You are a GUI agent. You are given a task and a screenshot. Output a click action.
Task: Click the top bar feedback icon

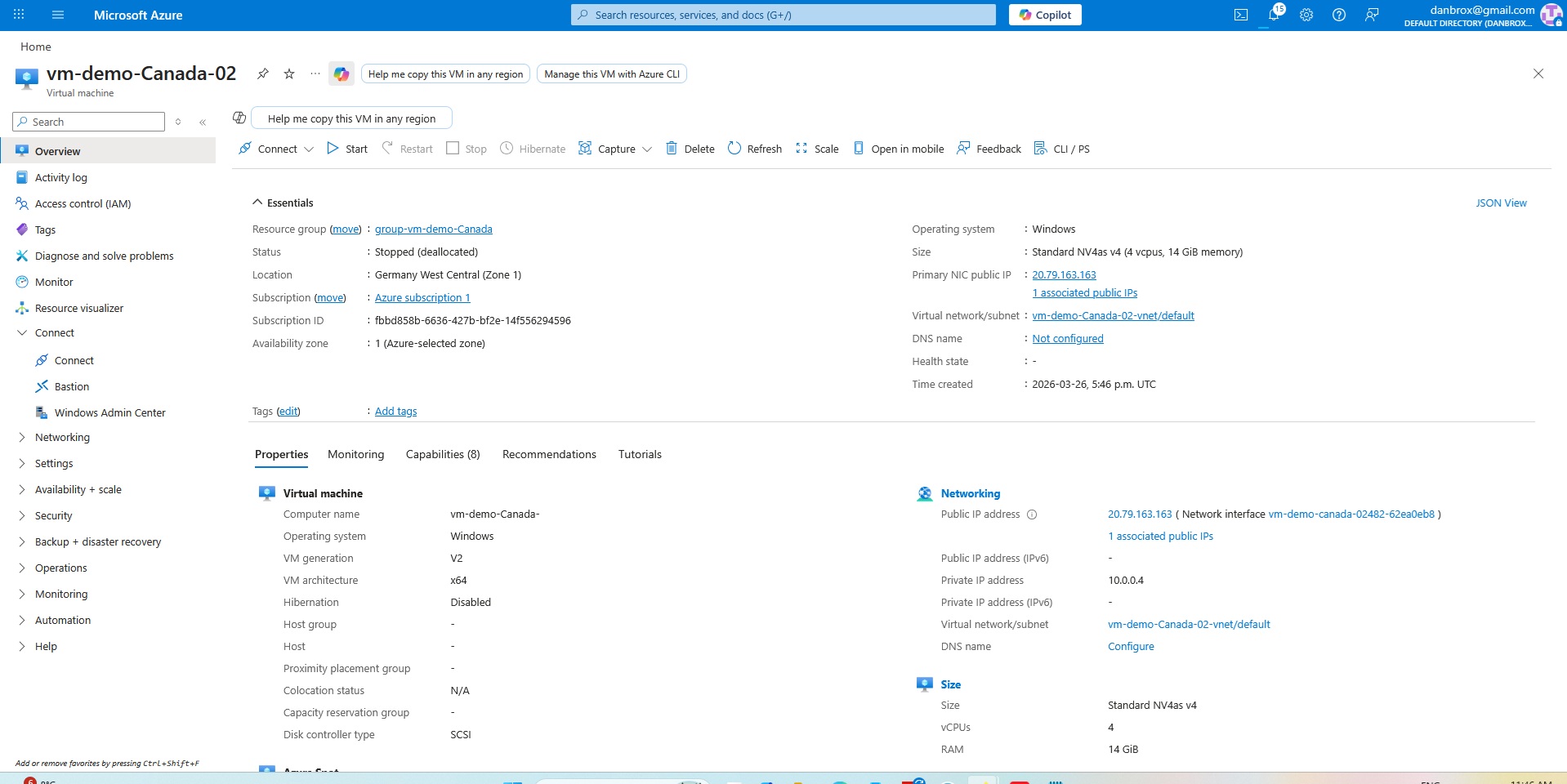tap(1372, 15)
